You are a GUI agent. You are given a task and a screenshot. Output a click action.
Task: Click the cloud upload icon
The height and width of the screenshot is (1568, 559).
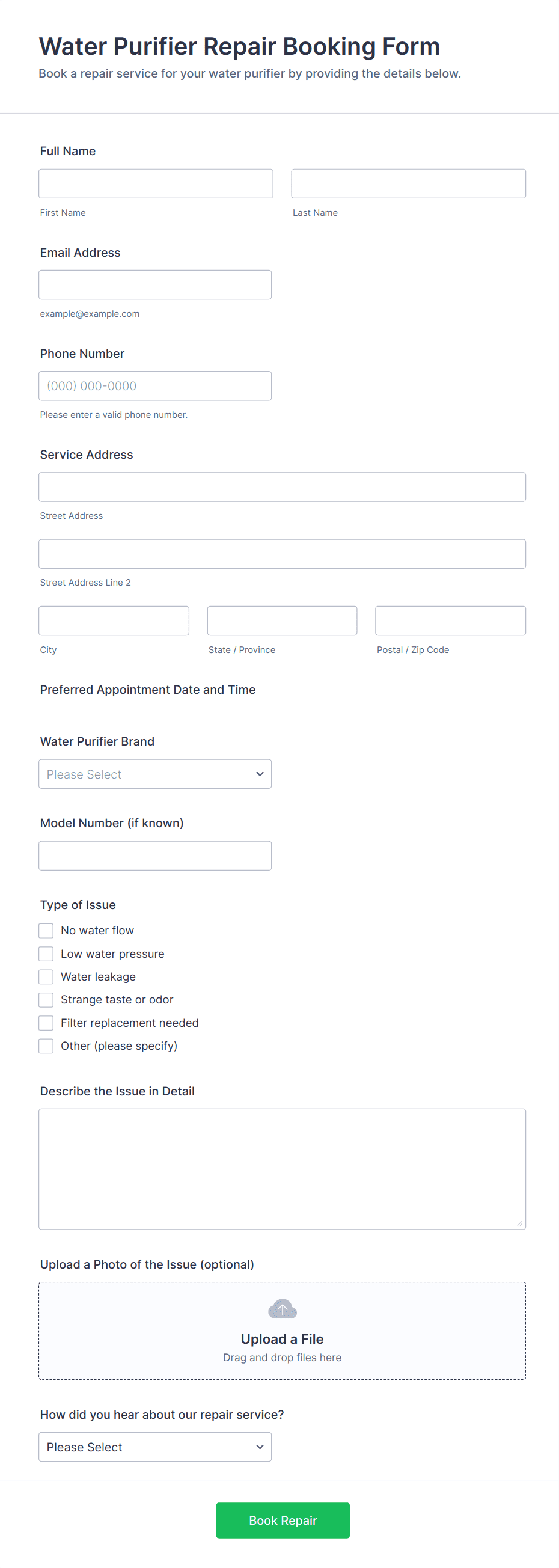pos(283,1308)
